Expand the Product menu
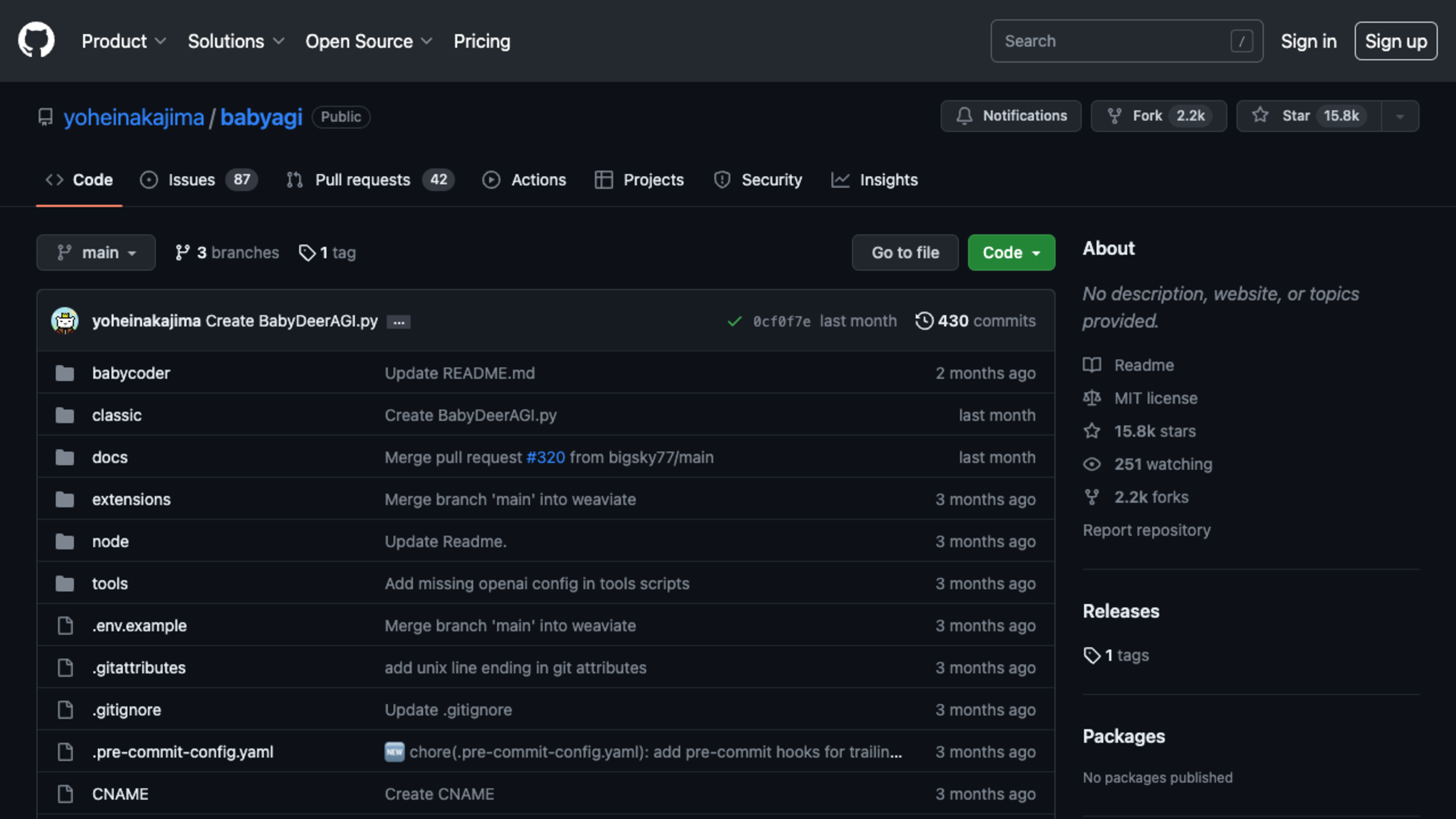The image size is (1456, 819). click(x=124, y=41)
